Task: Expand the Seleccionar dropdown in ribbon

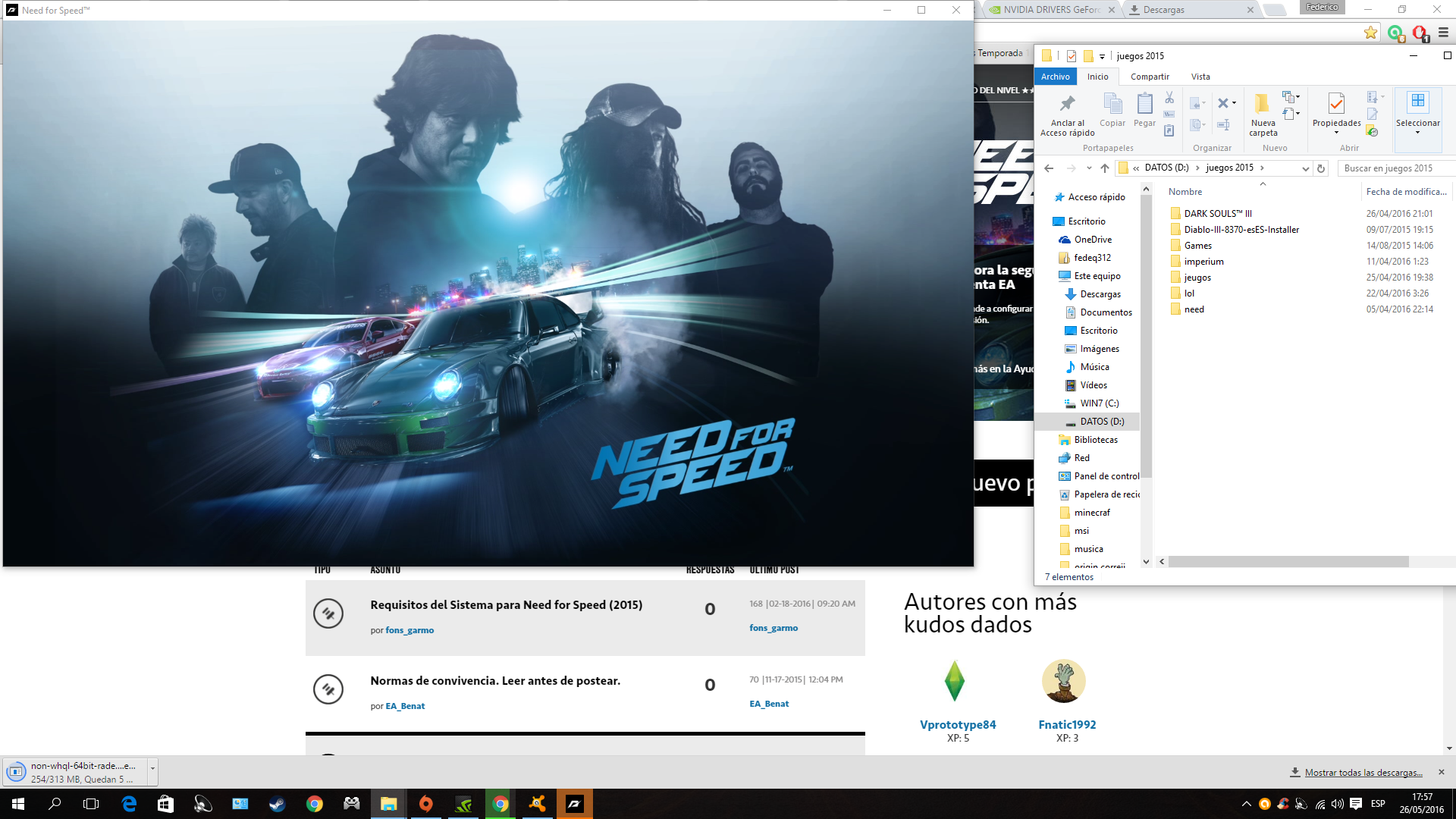Action: [1417, 133]
